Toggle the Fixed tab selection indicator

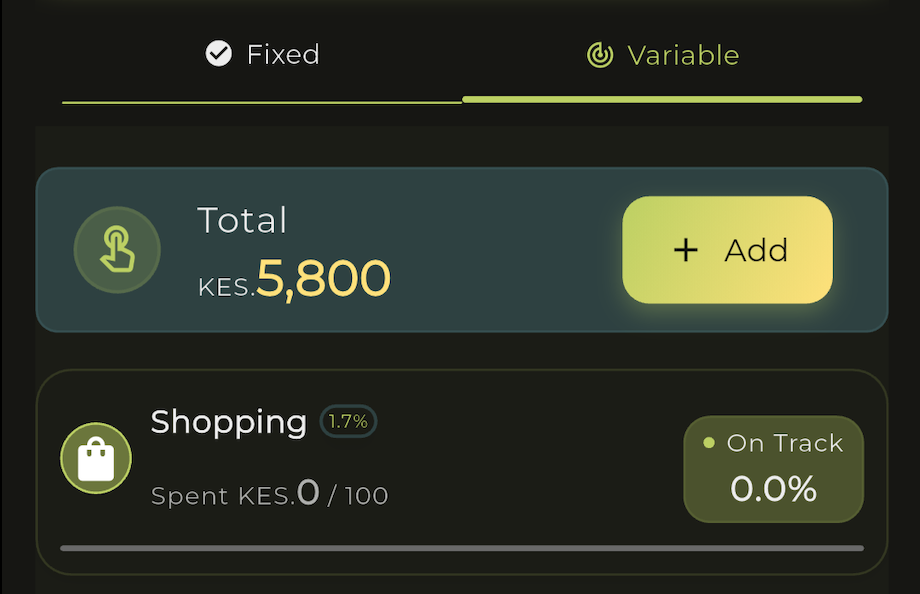pyautogui.click(x=261, y=99)
